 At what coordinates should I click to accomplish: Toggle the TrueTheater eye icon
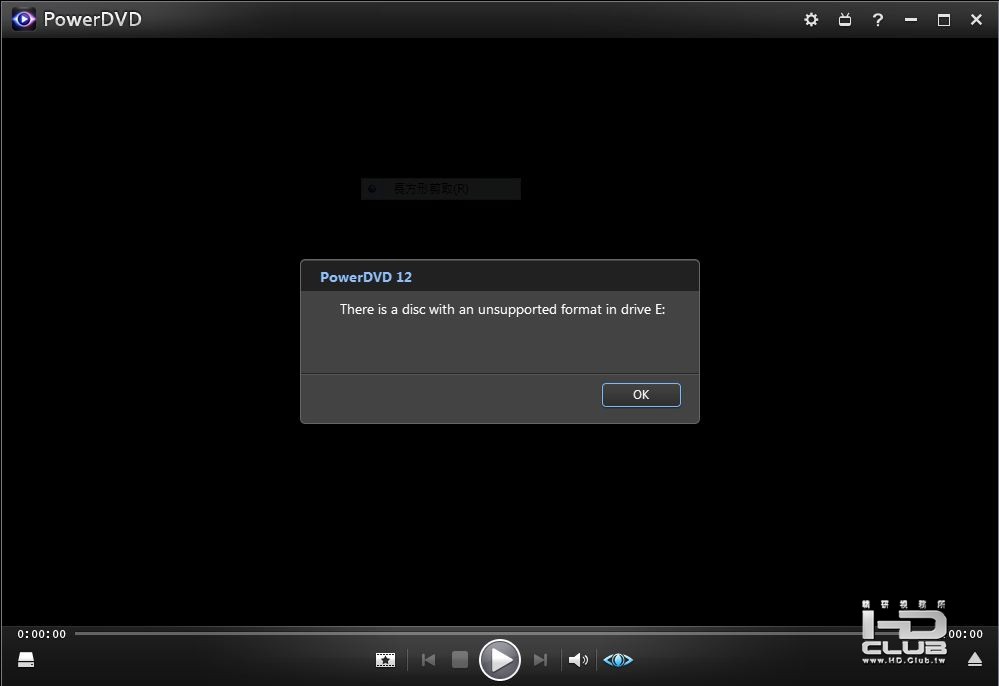pos(618,660)
